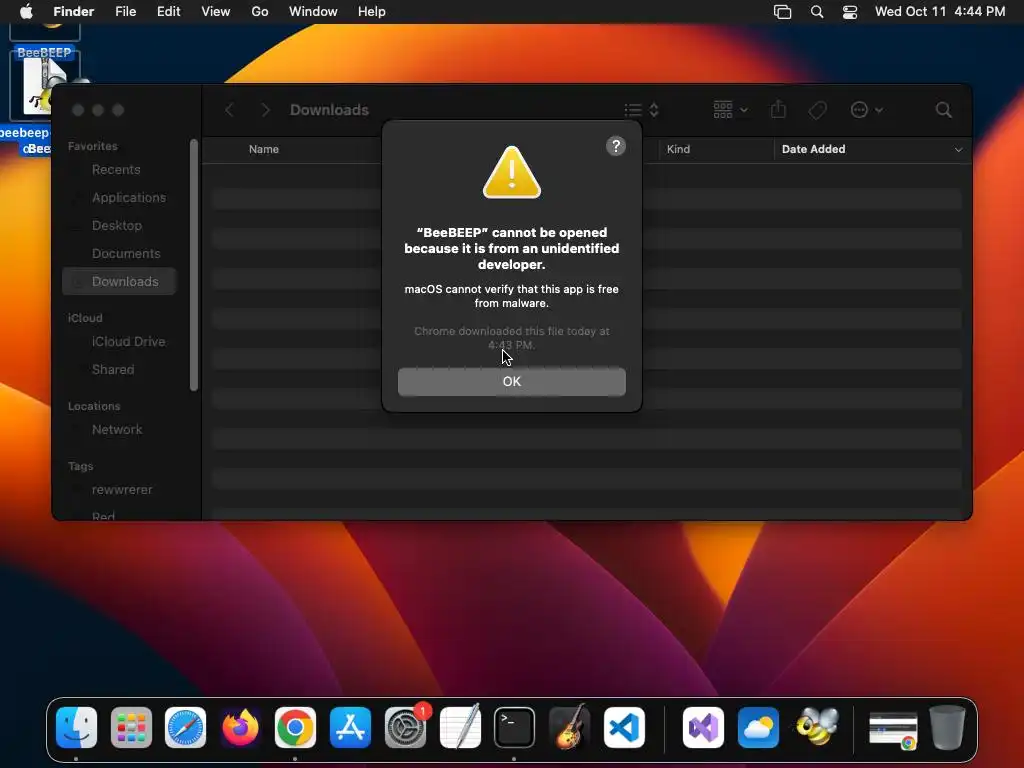1024x768 pixels.
Task: Change view mode with list view switcher
Action: pos(641,110)
